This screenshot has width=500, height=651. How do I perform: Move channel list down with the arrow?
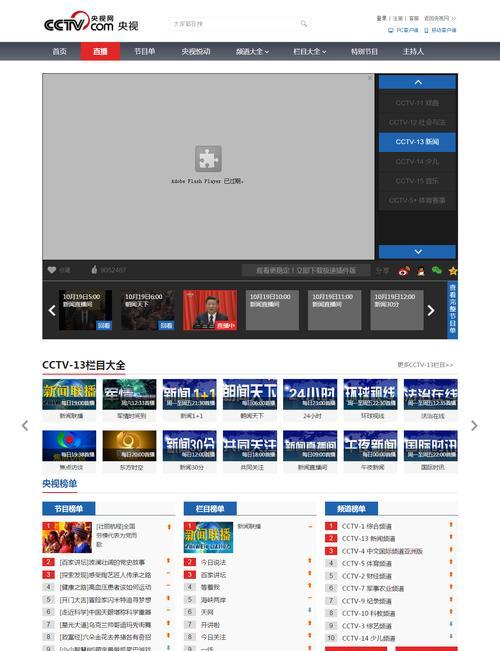coord(417,252)
